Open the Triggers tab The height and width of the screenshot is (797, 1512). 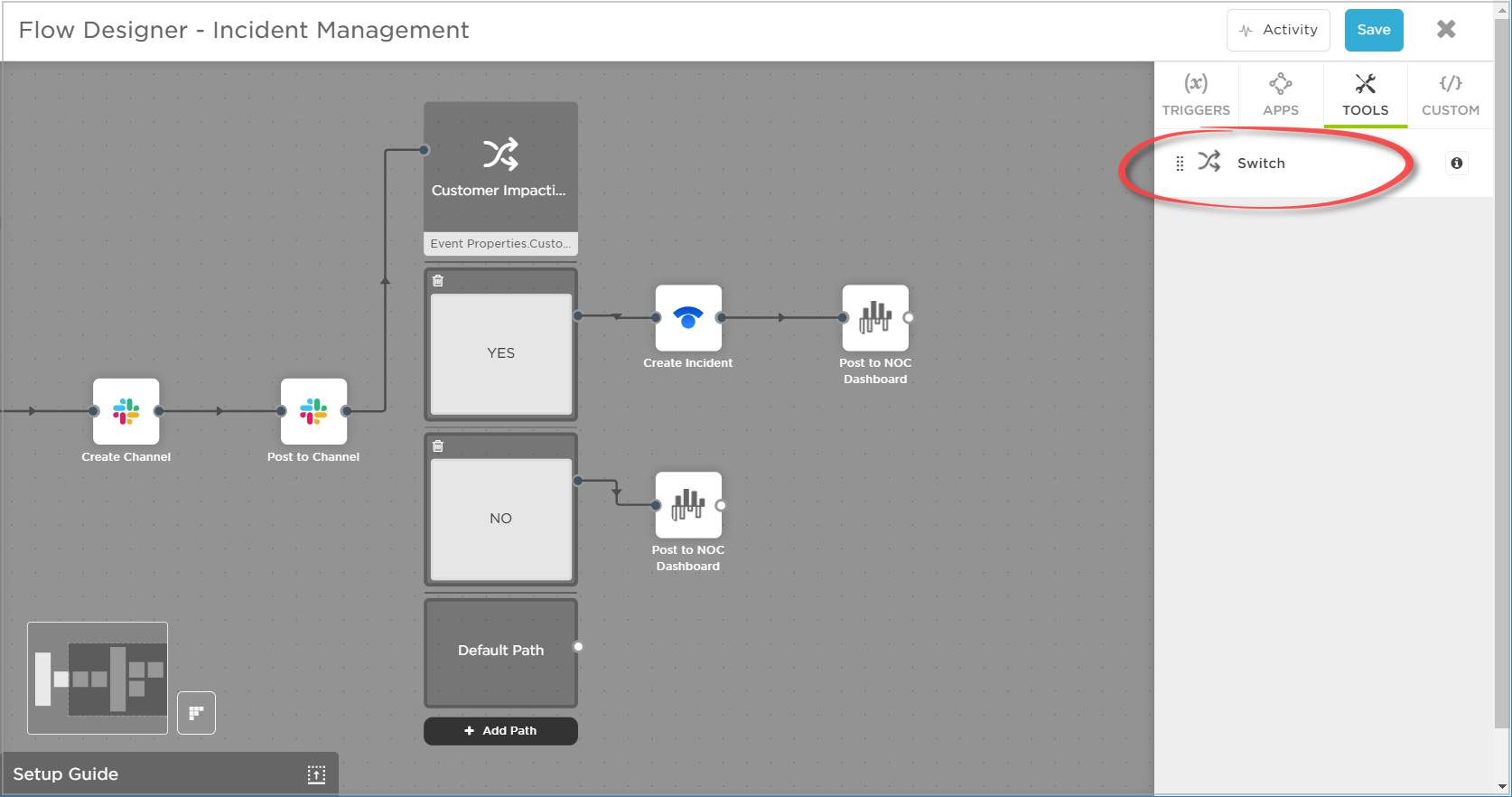coord(1196,95)
